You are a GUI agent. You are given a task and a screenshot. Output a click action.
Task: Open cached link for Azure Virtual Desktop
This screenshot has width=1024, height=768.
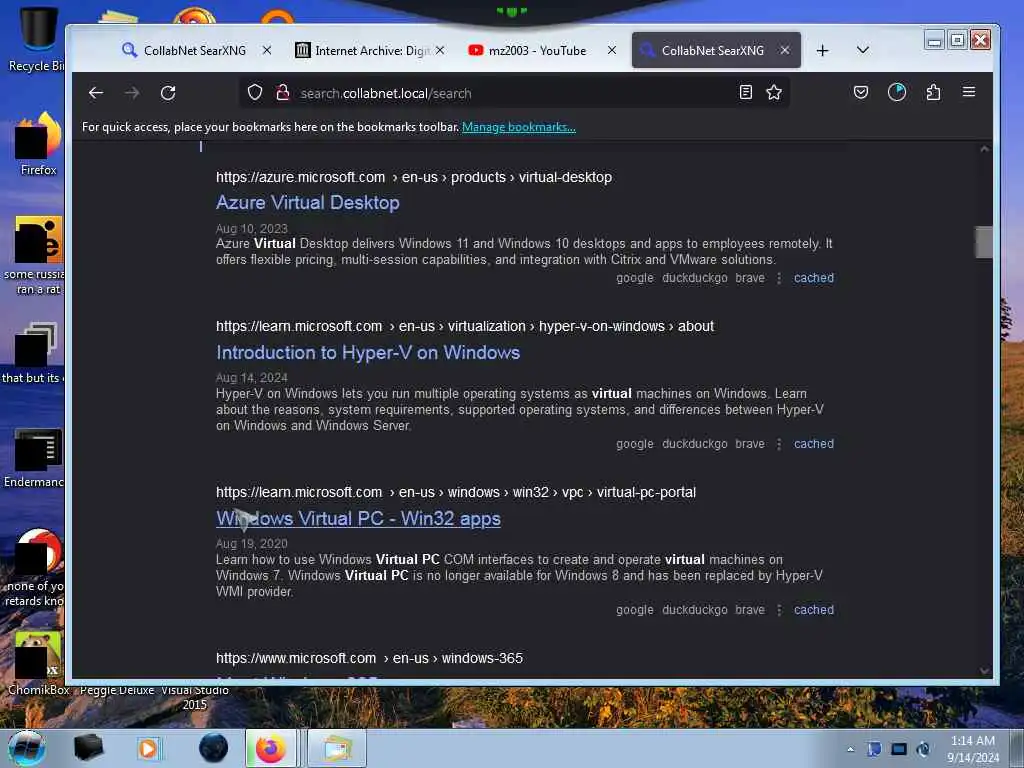[813, 278]
